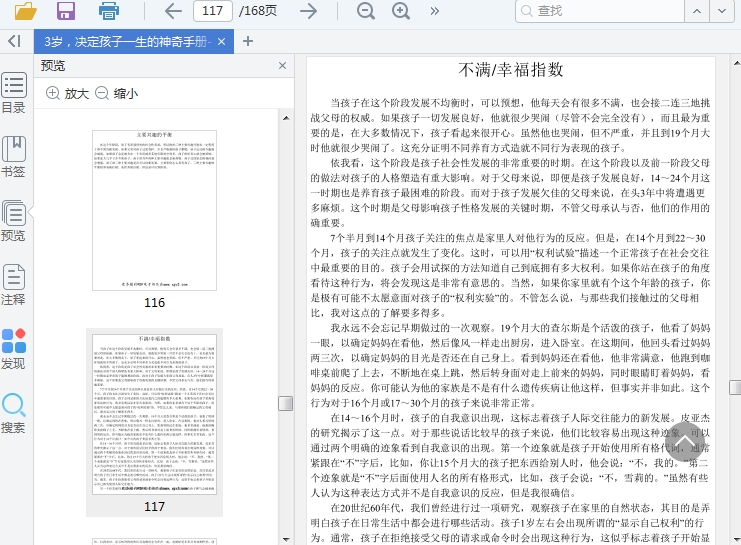Go to previous page with left arrow

click(173, 11)
